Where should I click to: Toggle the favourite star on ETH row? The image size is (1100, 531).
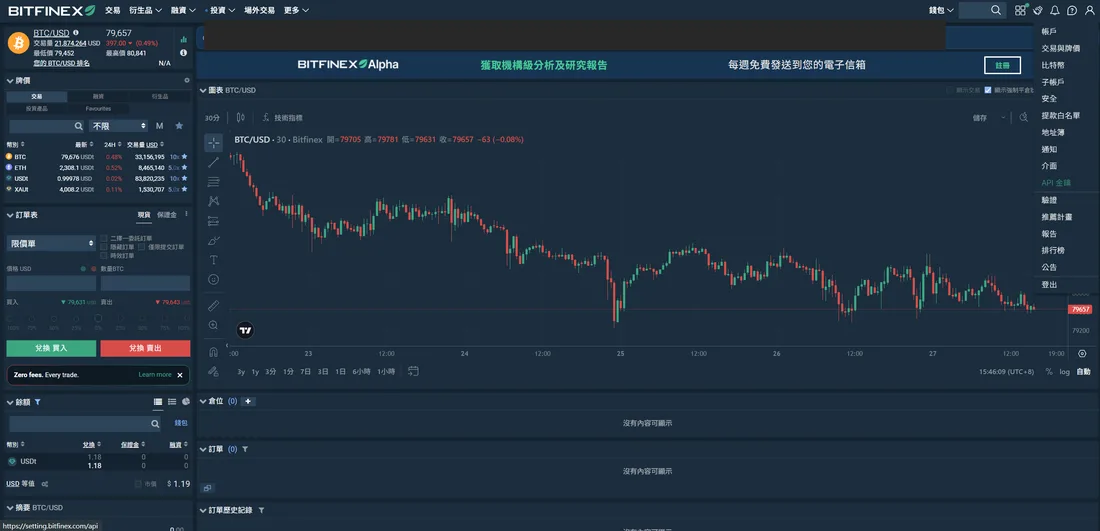[x=185, y=168]
